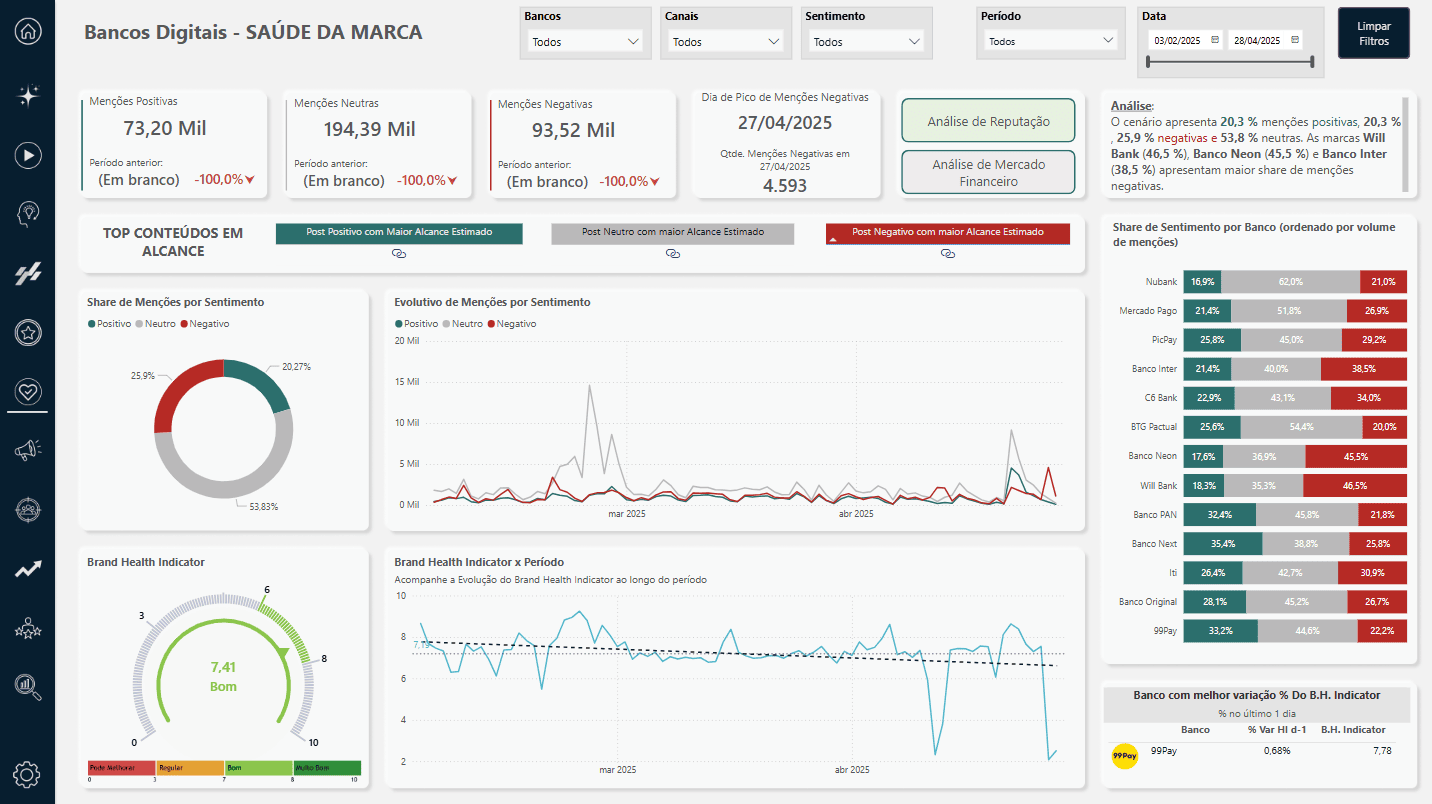Open Análise de Reputação page
Viewport: 1432px width, 804px height.
(989, 121)
